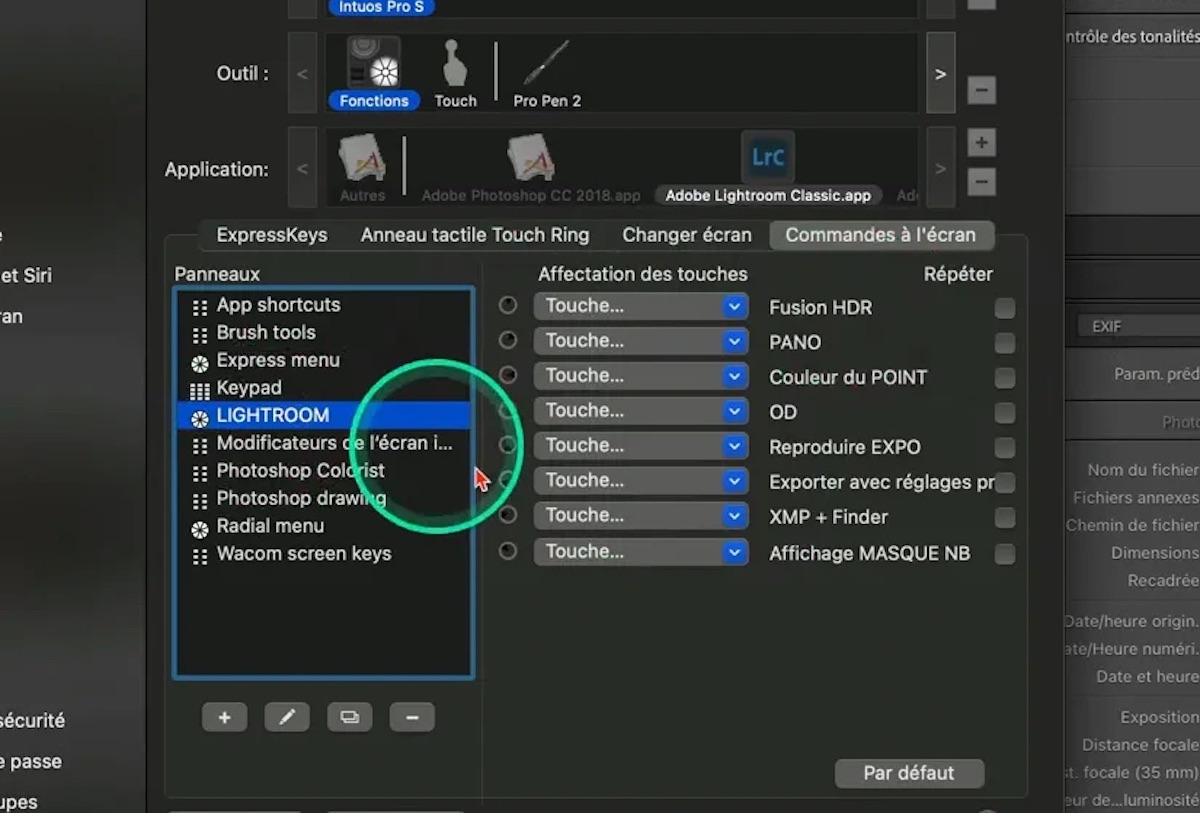
Task: Edit selected panel with pencil button
Action: [287, 717]
